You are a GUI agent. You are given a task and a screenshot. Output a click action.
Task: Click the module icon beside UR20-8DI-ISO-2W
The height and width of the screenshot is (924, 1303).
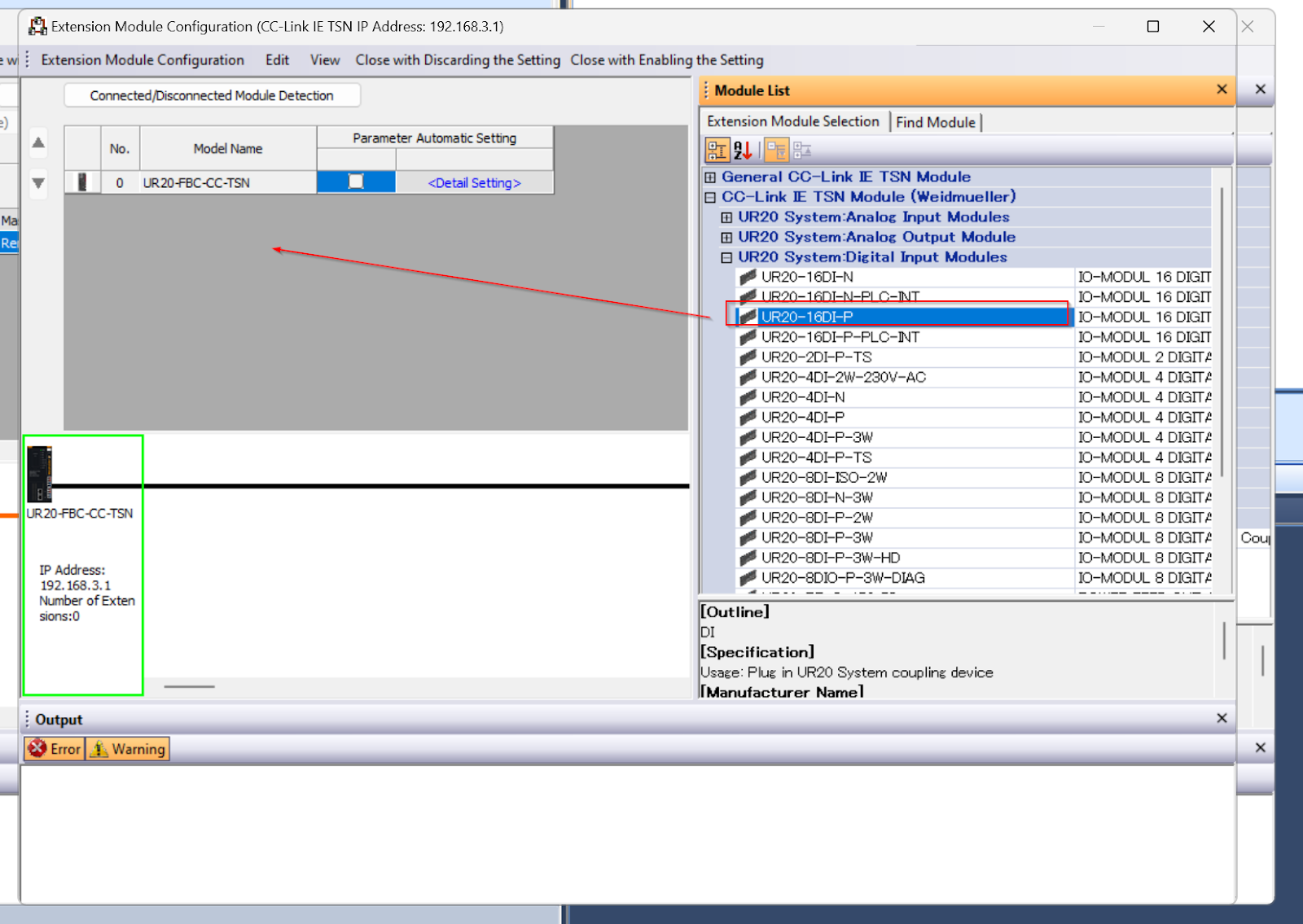click(748, 477)
